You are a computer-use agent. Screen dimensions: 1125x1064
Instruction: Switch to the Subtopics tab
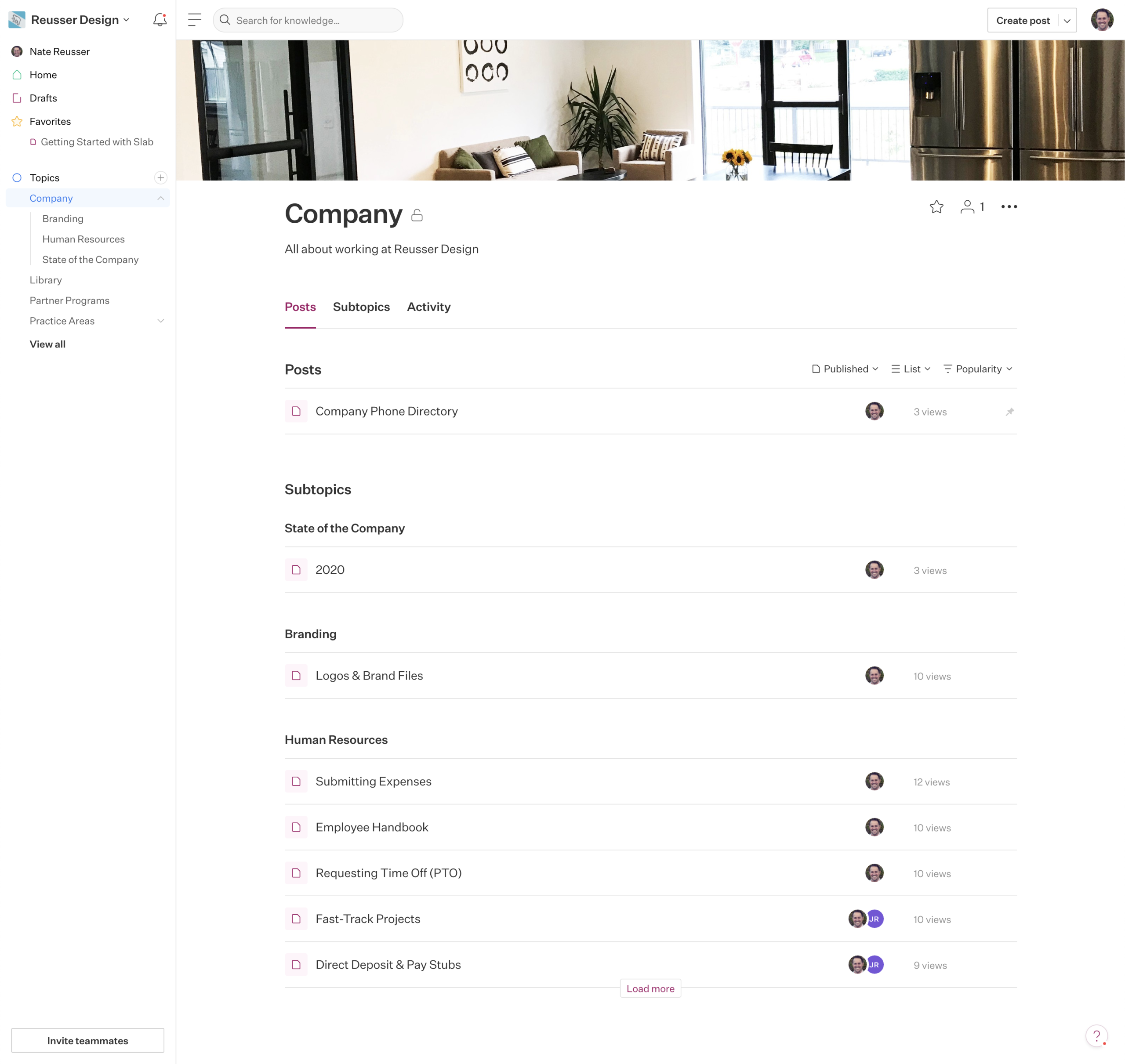point(361,307)
